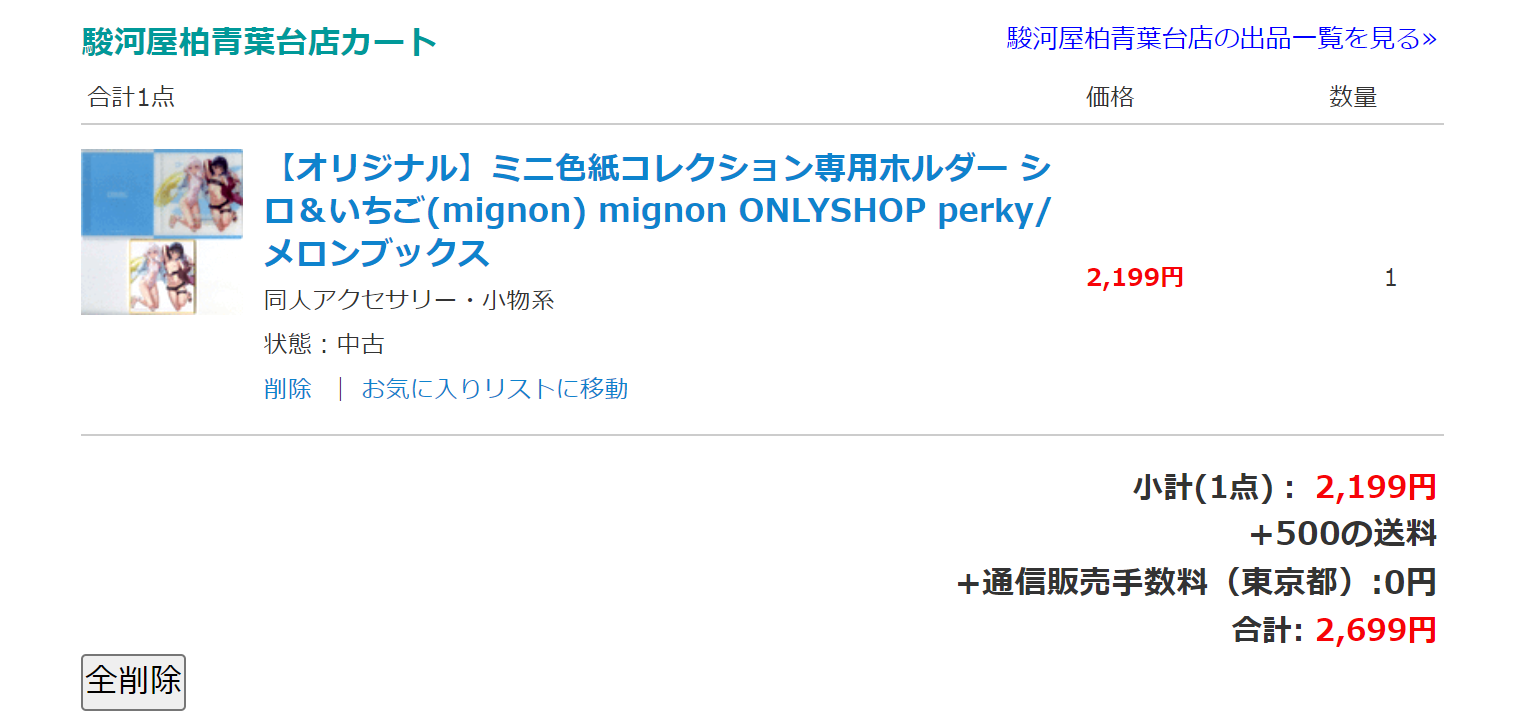Click the 価格 column header

[x=1110, y=97]
